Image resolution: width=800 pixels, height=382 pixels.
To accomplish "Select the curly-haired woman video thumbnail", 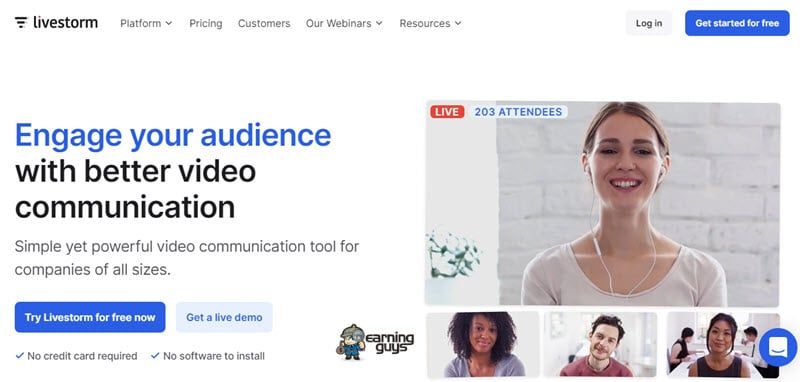I will [482, 344].
